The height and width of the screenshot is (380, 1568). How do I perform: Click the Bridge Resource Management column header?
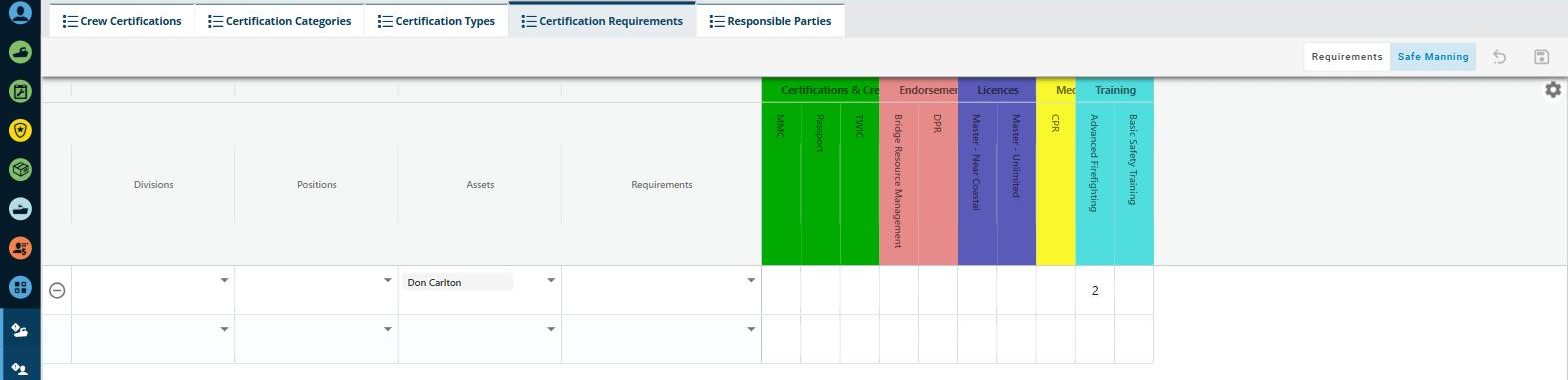tap(899, 183)
